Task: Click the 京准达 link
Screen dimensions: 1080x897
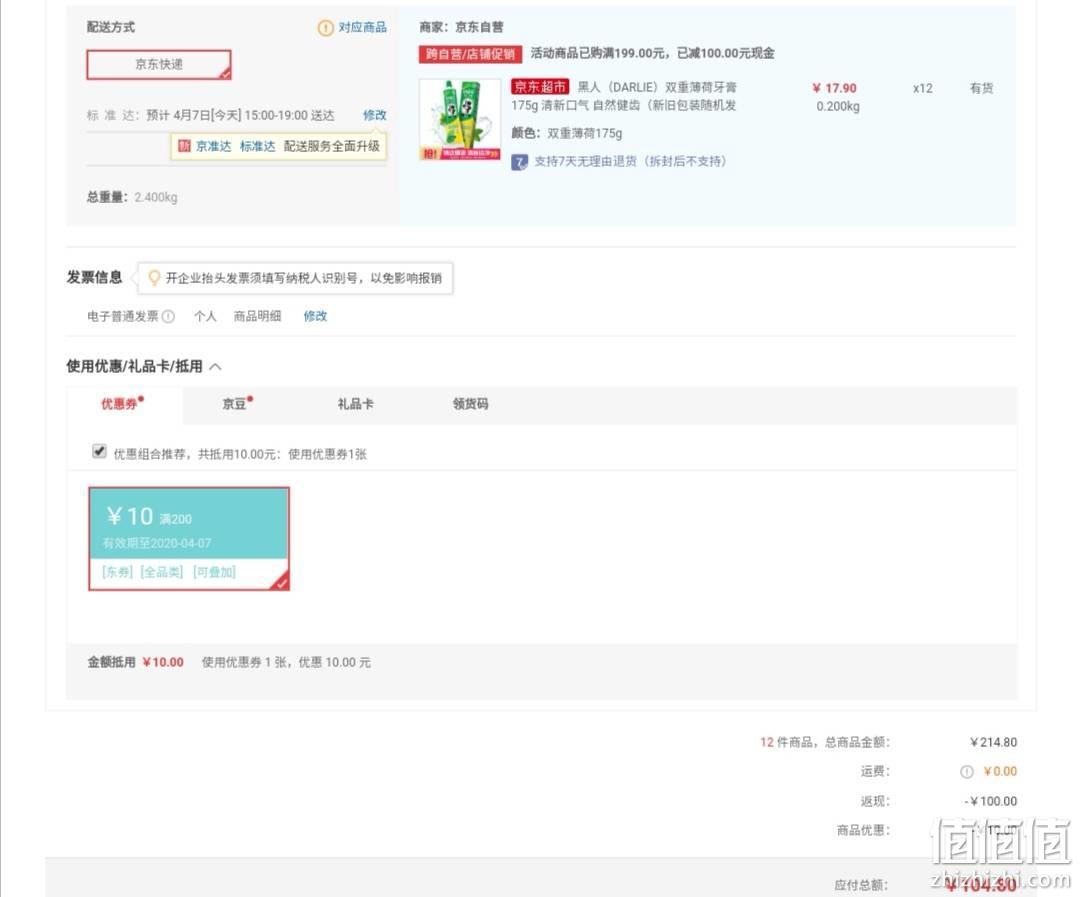Action: click(214, 146)
